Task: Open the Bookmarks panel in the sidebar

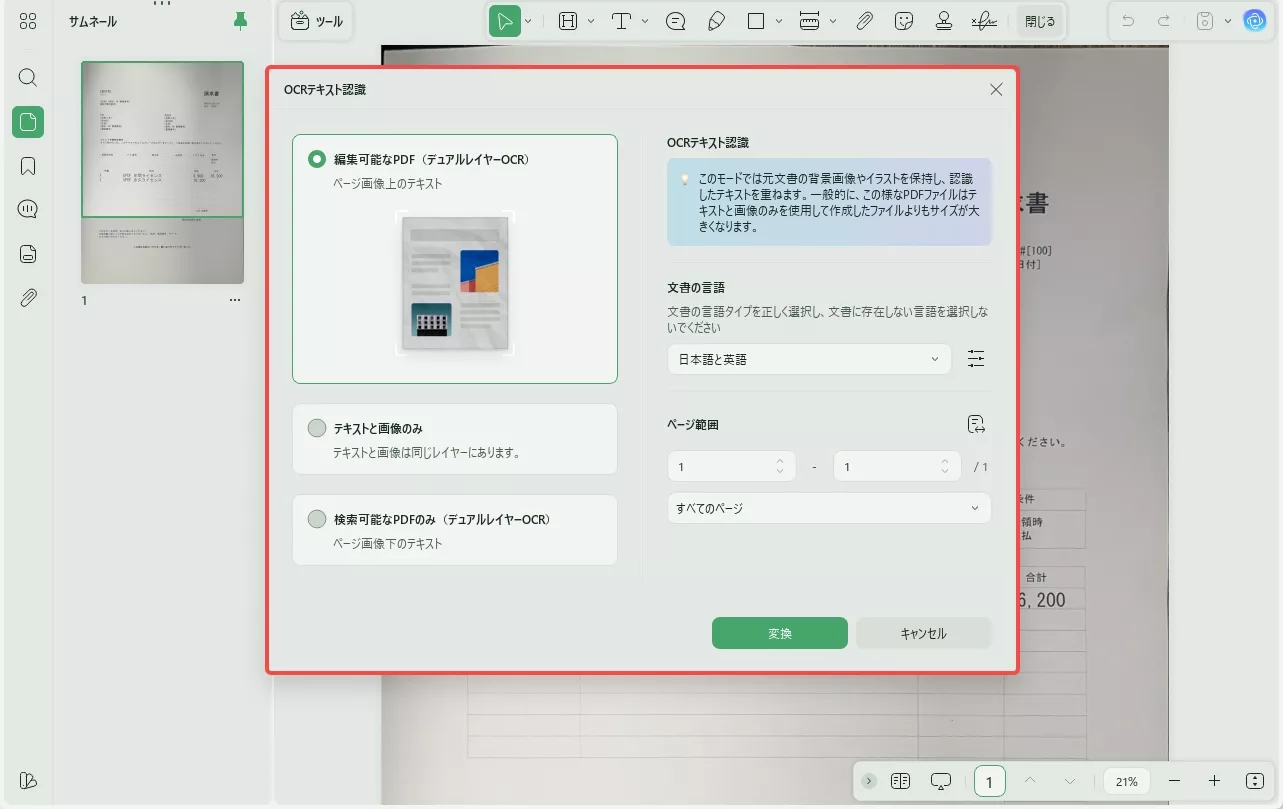Action: (x=27, y=165)
